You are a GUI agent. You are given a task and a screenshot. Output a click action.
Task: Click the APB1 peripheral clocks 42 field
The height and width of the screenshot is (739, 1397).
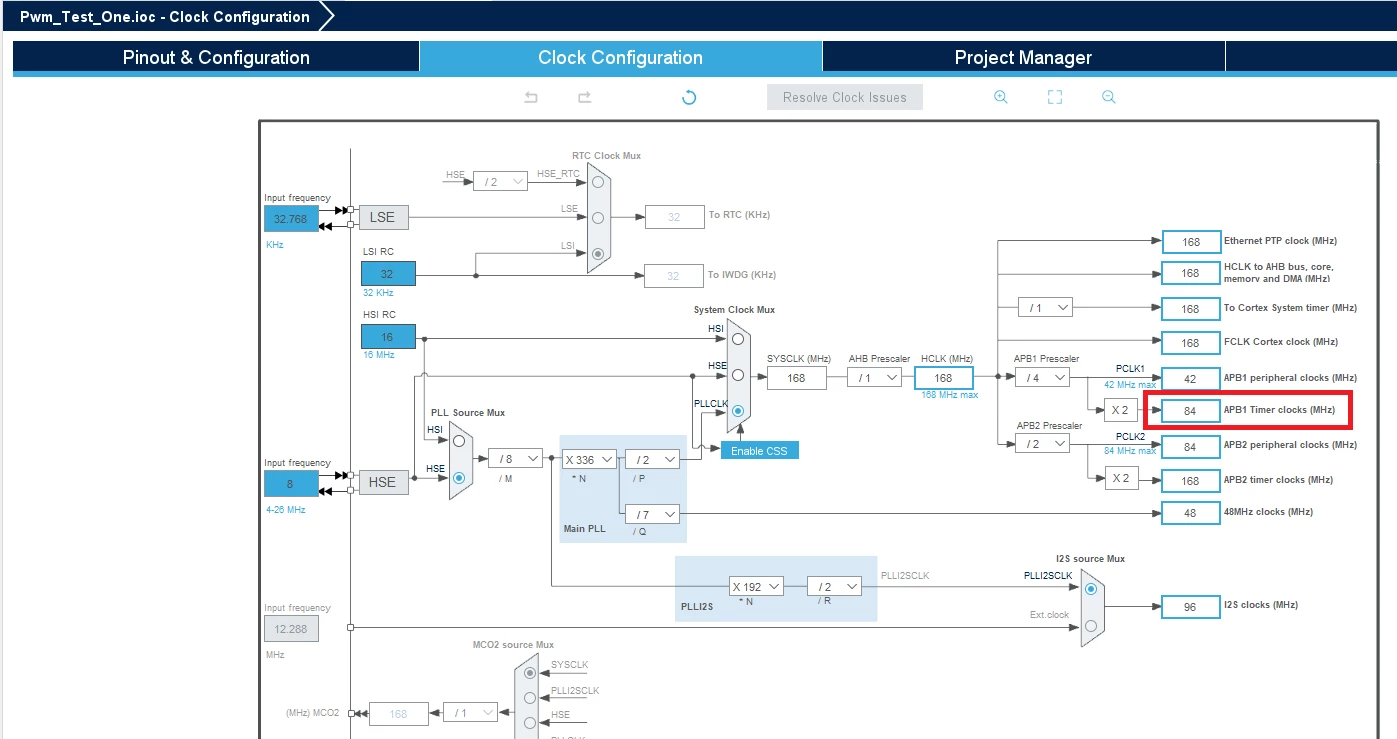[x=1191, y=378]
